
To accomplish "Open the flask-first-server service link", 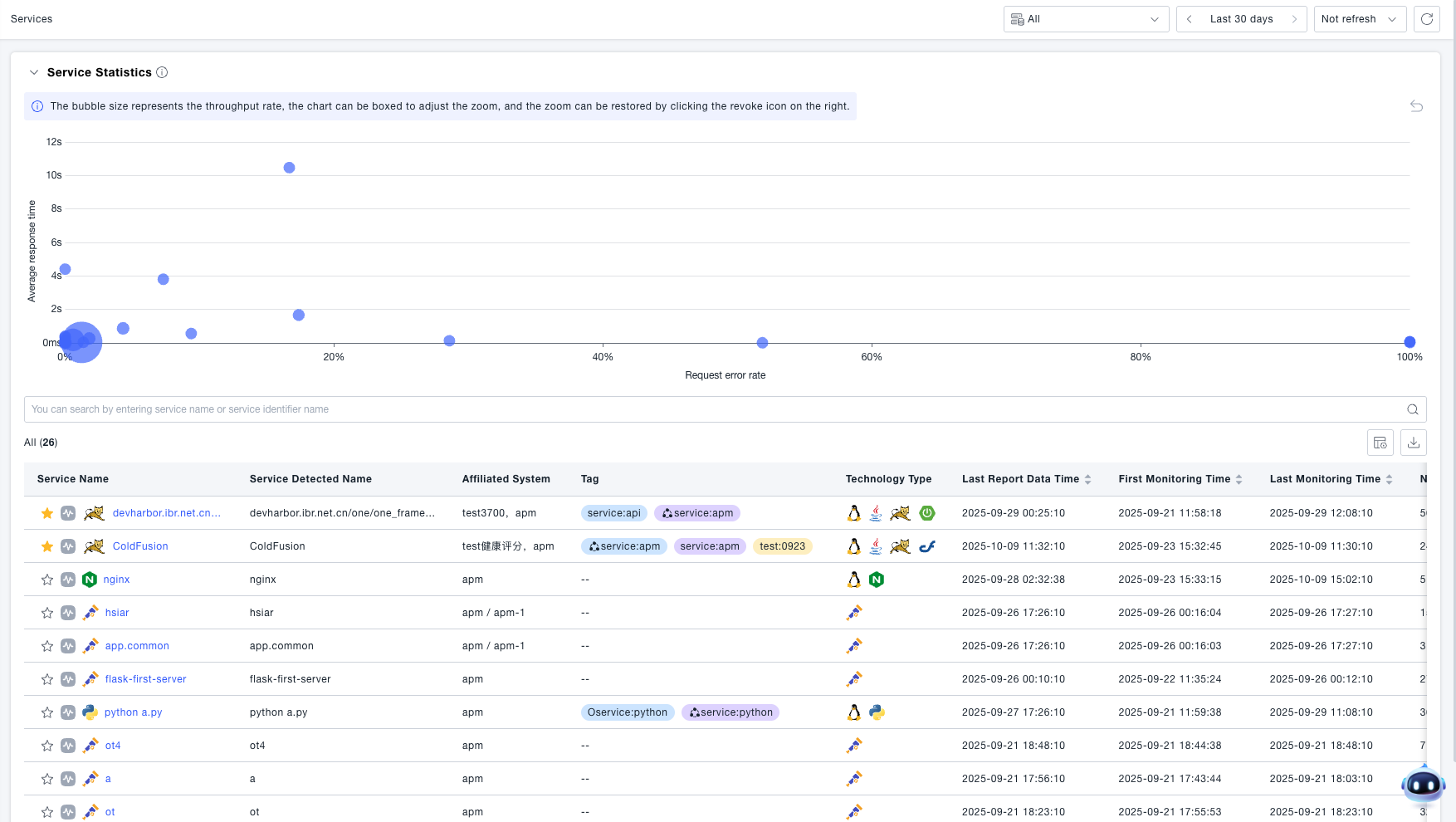I will coord(145,679).
